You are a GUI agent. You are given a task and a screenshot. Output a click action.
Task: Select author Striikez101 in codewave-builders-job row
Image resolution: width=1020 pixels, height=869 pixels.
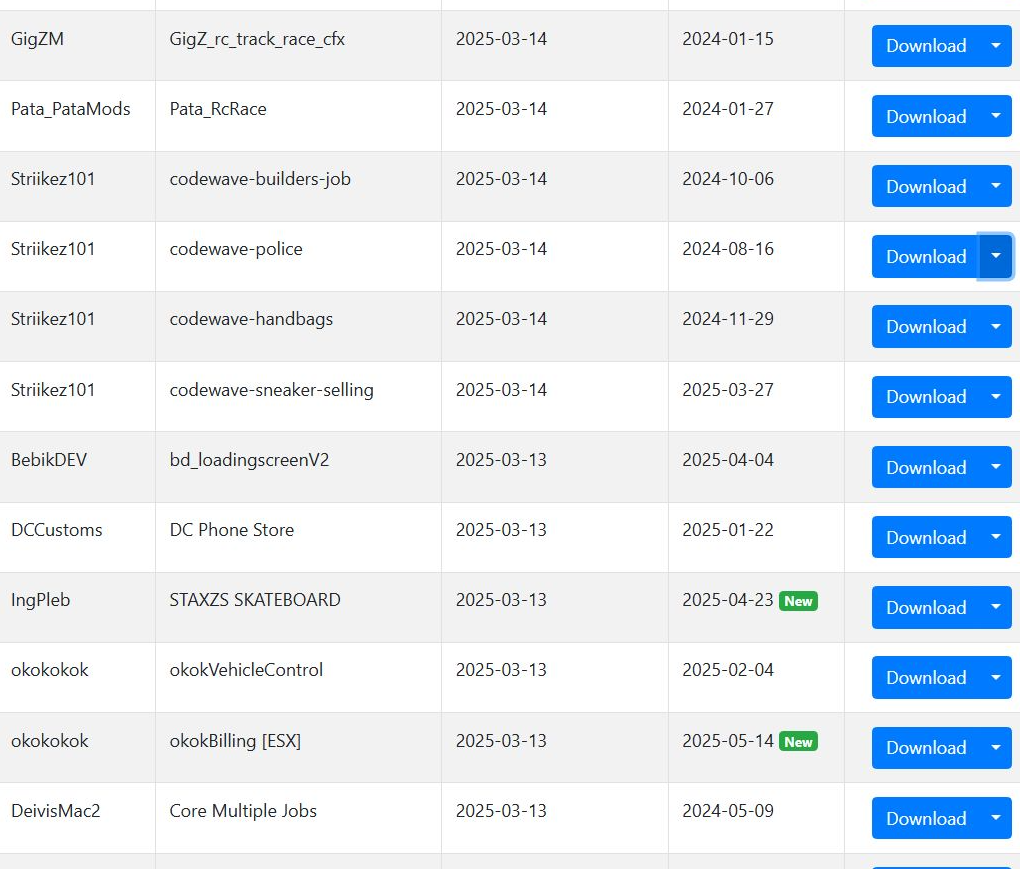point(53,179)
